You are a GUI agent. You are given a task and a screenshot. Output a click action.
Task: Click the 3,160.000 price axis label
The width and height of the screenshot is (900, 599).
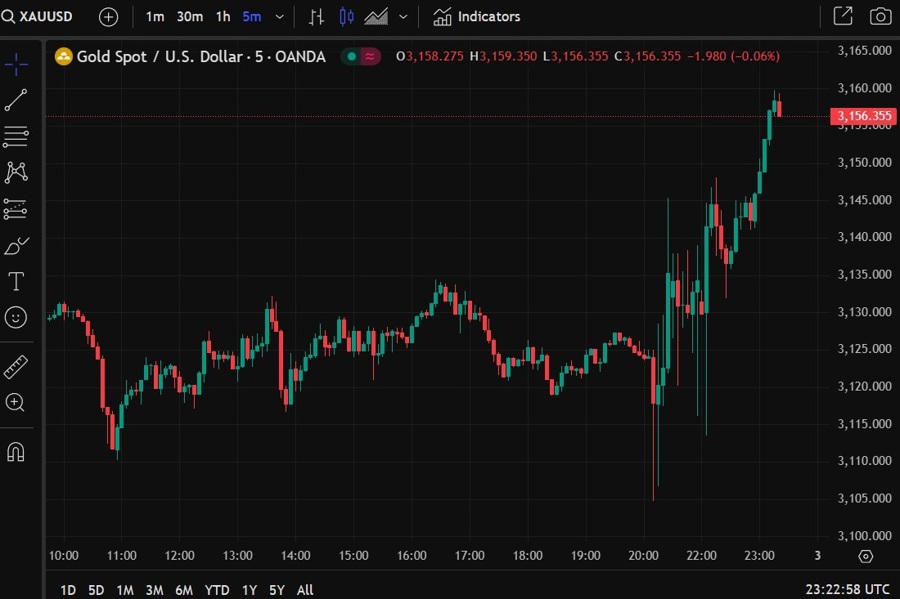pyautogui.click(x=864, y=88)
